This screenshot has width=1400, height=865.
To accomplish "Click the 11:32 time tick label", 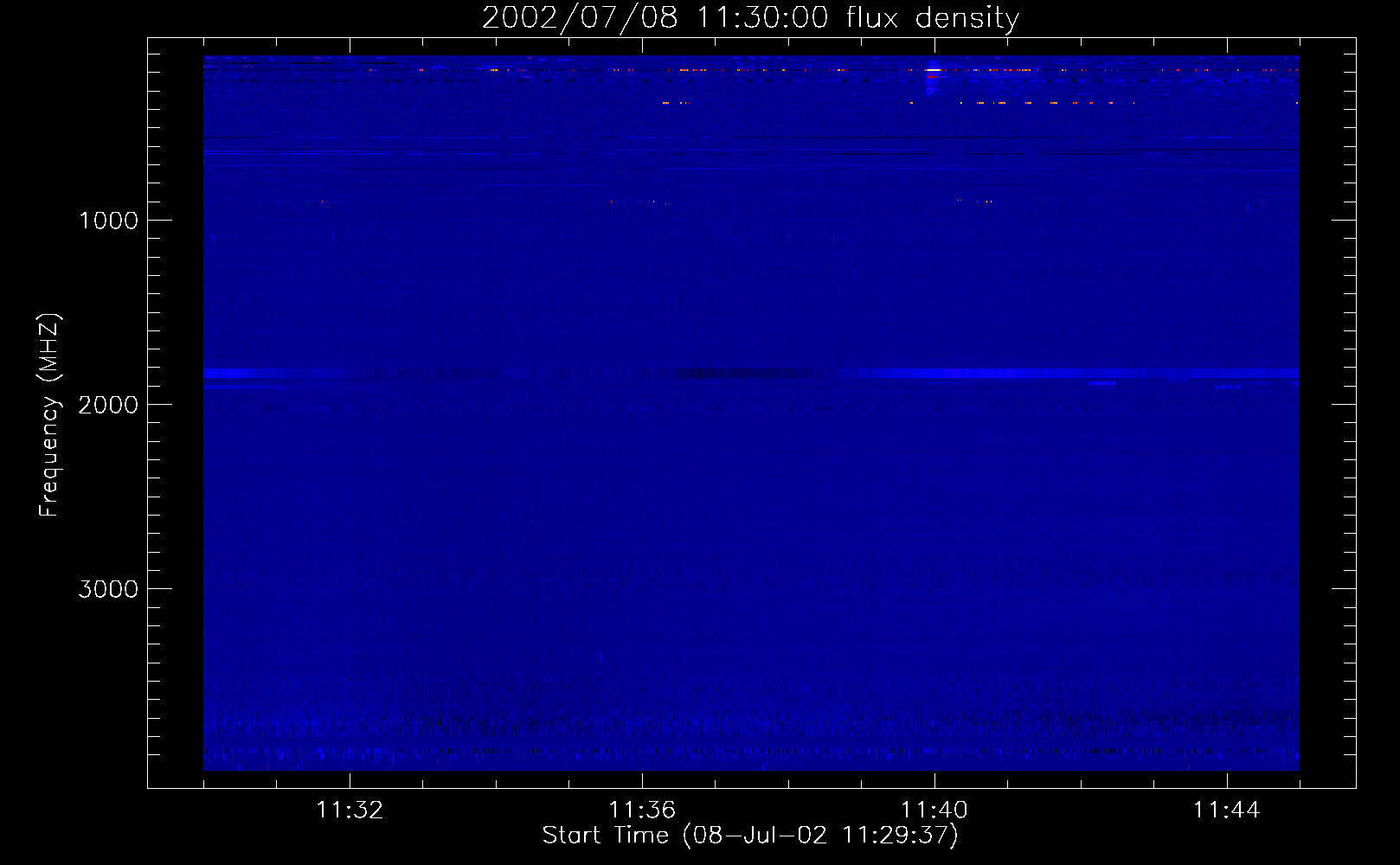I will coord(350,811).
